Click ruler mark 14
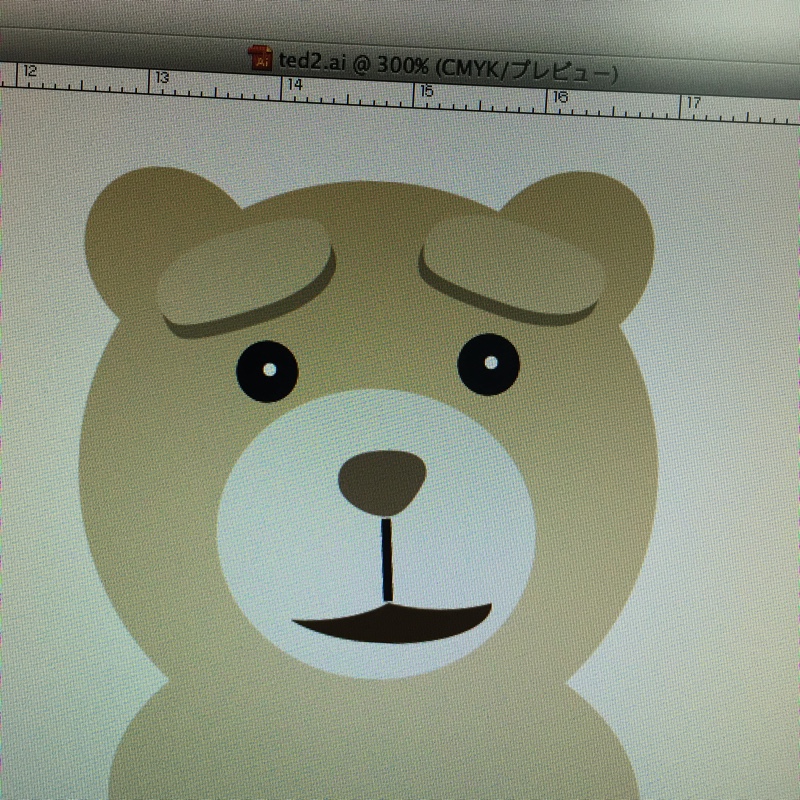 click(x=295, y=85)
